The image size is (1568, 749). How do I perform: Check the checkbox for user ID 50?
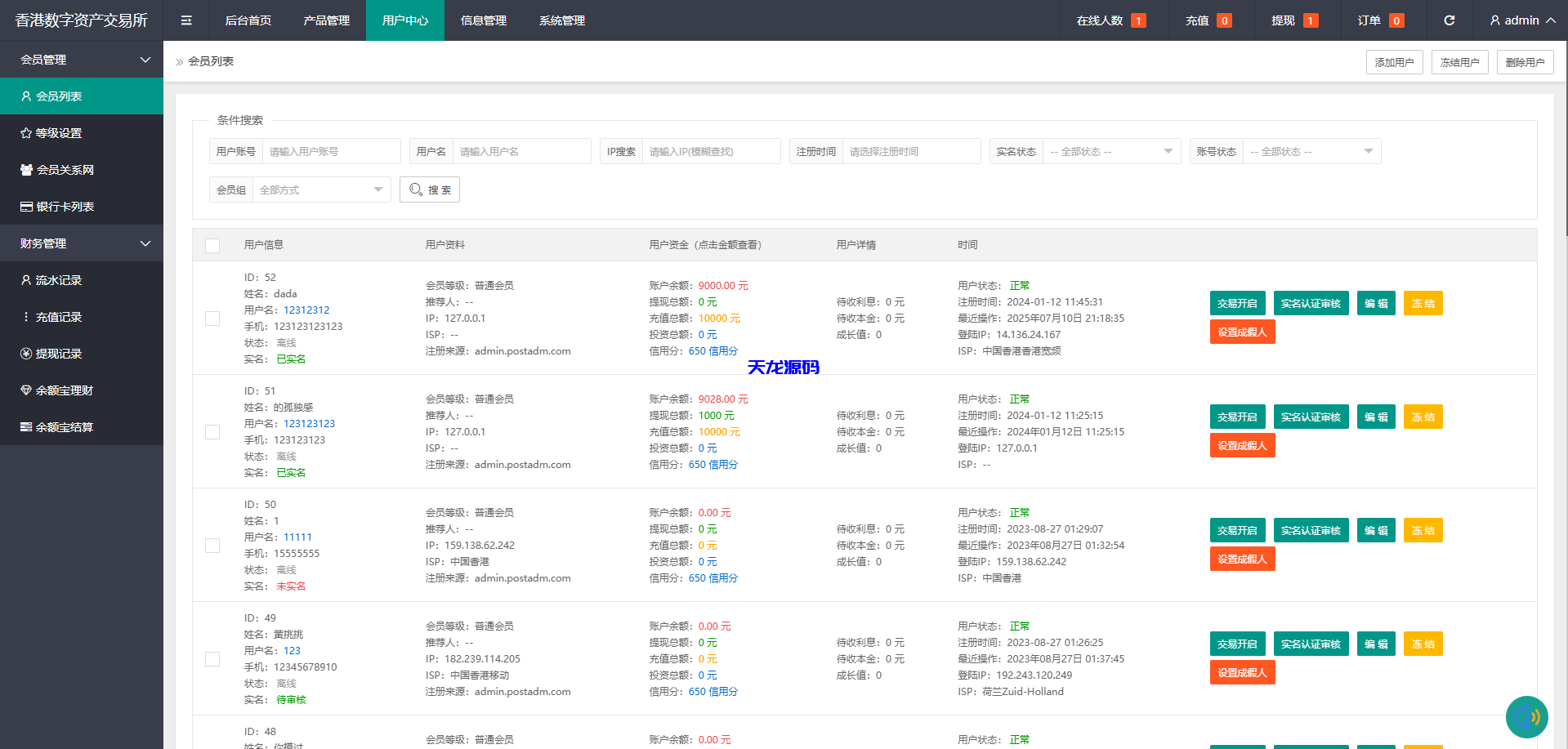tap(212, 546)
